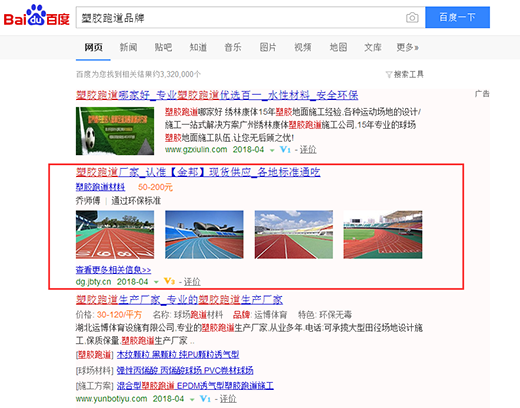The image size is (520, 408).
Task: Click the 百度一下 search button
Action: tap(457, 17)
